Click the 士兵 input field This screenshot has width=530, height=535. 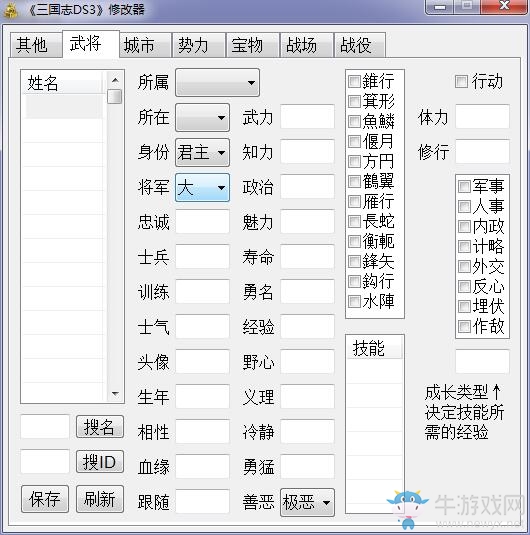tap(202, 257)
